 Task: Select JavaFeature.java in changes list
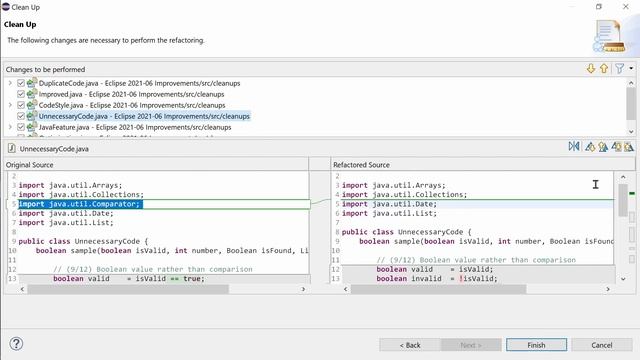pyautogui.click(x=135, y=127)
